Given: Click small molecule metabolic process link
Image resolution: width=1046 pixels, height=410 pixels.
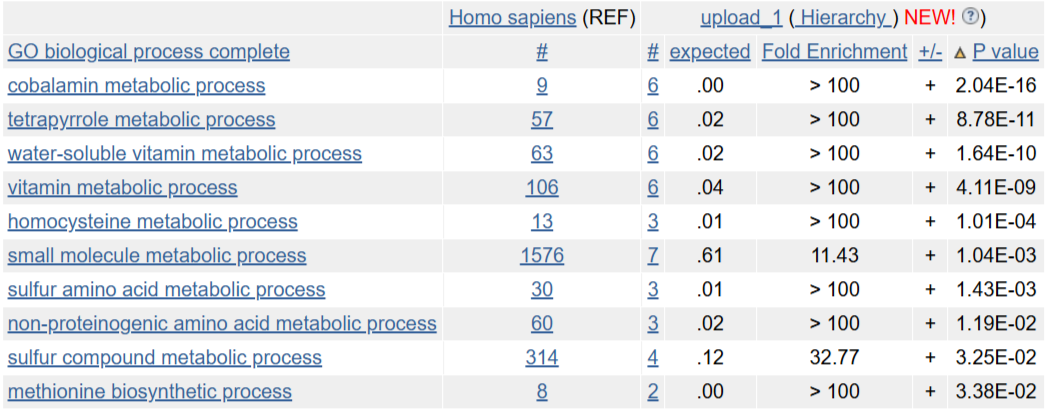Looking at the screenshot, I should pyautogui.click(x=156, y=255).
